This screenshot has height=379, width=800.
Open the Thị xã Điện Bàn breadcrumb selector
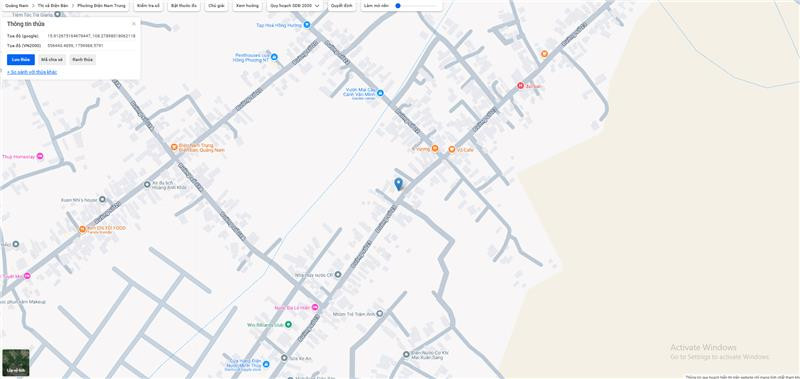(x=53, y=6)
